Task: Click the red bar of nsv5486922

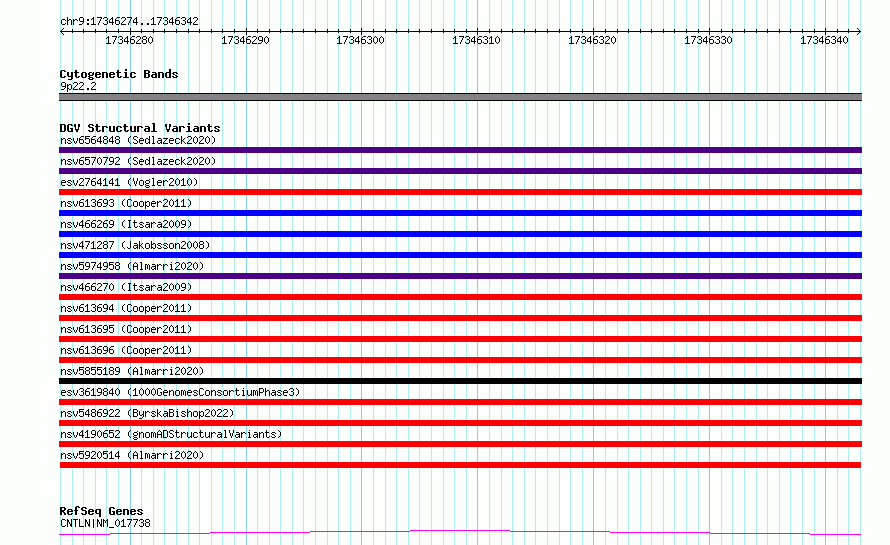Action: [x=460, y=423]
